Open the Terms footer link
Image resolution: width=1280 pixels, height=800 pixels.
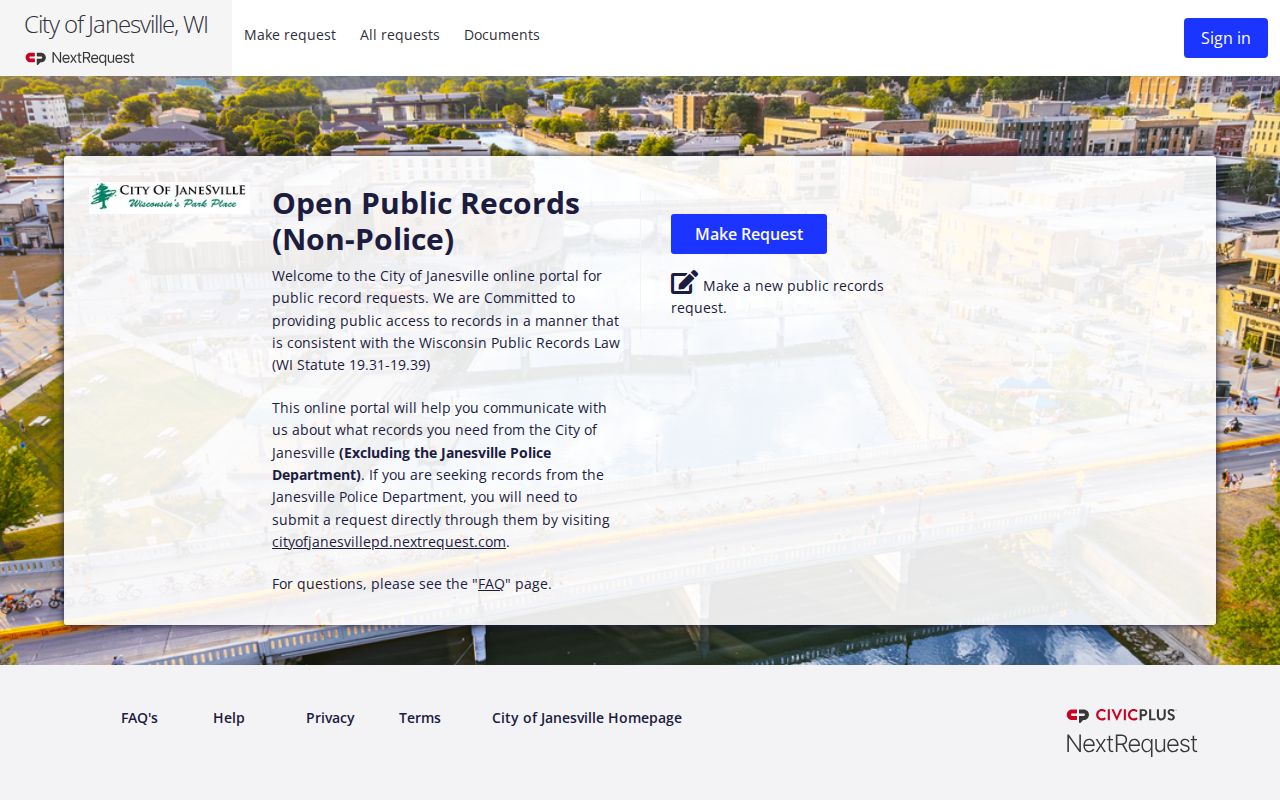pos(420,718)
